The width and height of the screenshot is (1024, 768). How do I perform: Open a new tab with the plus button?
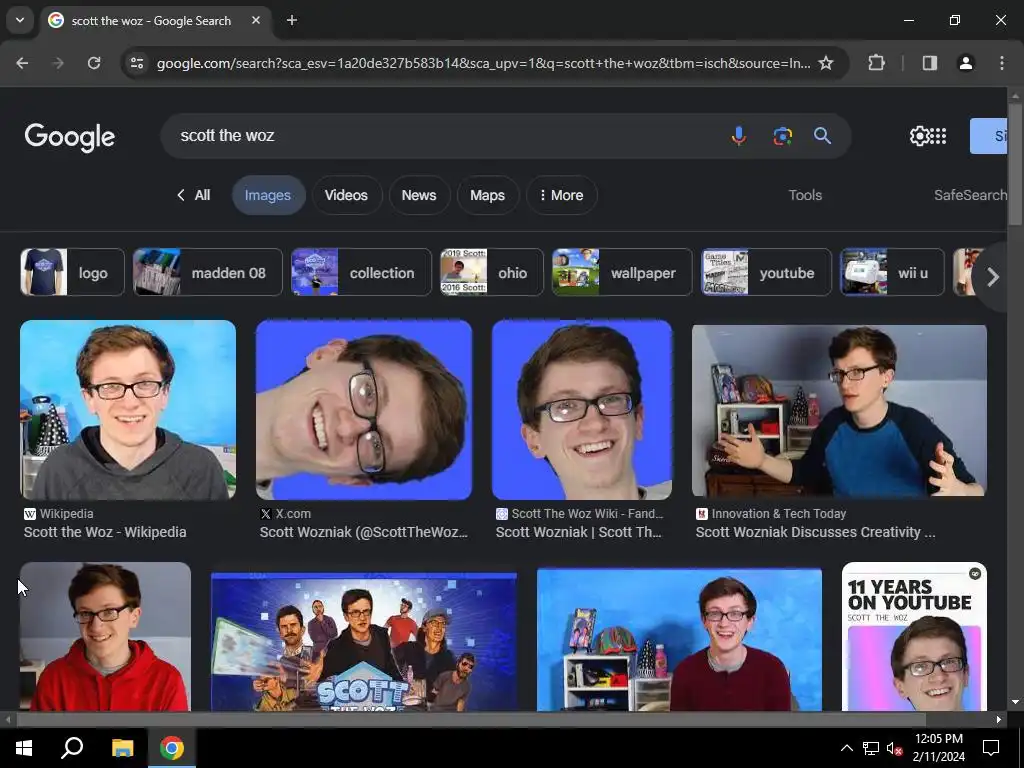pos(292,20)
